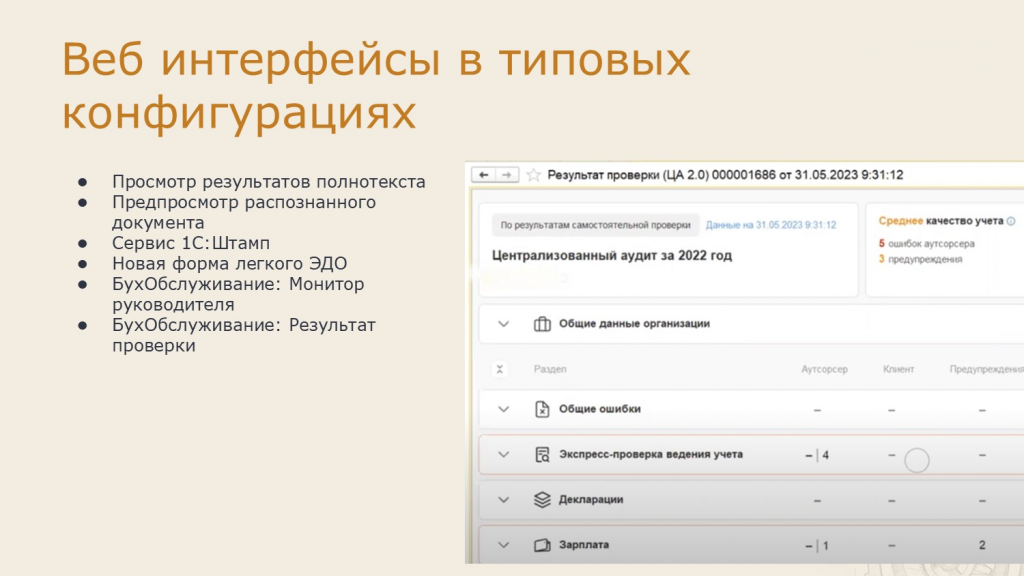Click Аутсорсер value 1 in Зарплата row

tap(825, 546)
